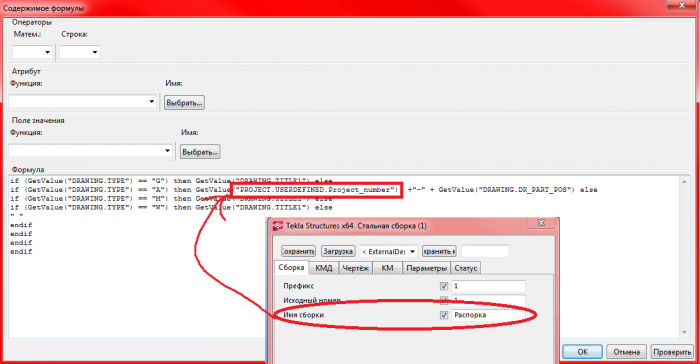Viewport: 700px width, 364px height.
Task: Click the Загрузка button
Action: (x=338, y=251)
